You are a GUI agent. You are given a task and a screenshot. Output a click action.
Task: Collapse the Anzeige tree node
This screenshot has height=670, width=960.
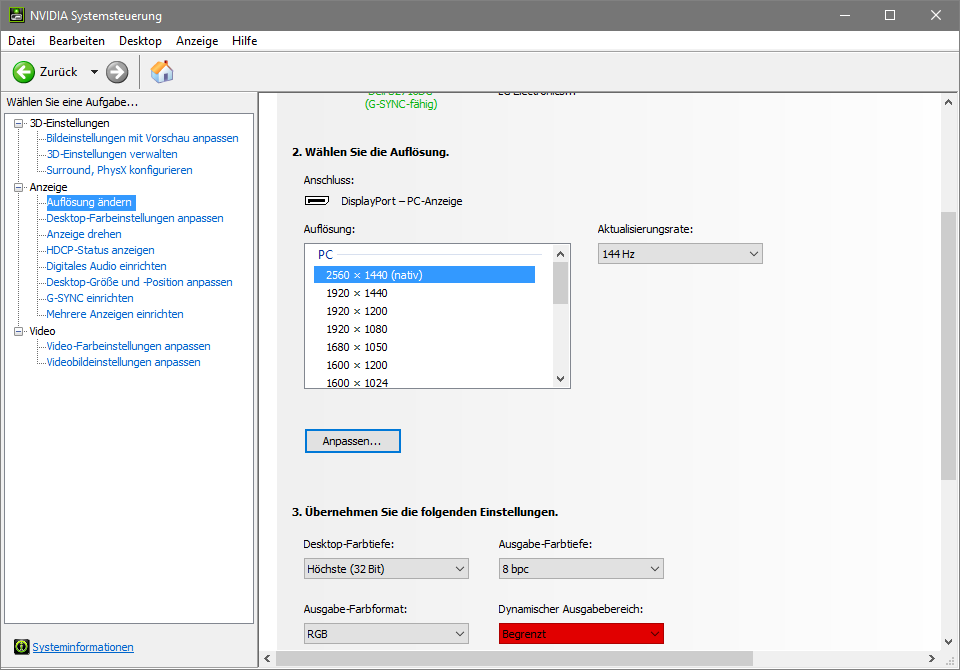pos(19,187)
